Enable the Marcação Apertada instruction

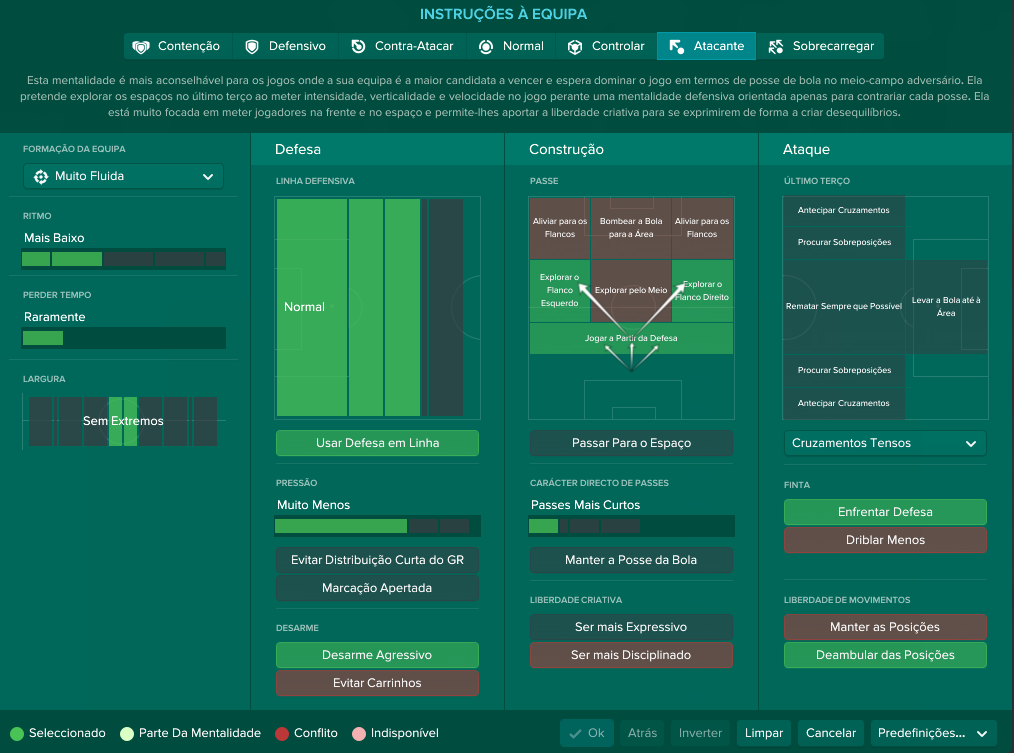[377, 588]
